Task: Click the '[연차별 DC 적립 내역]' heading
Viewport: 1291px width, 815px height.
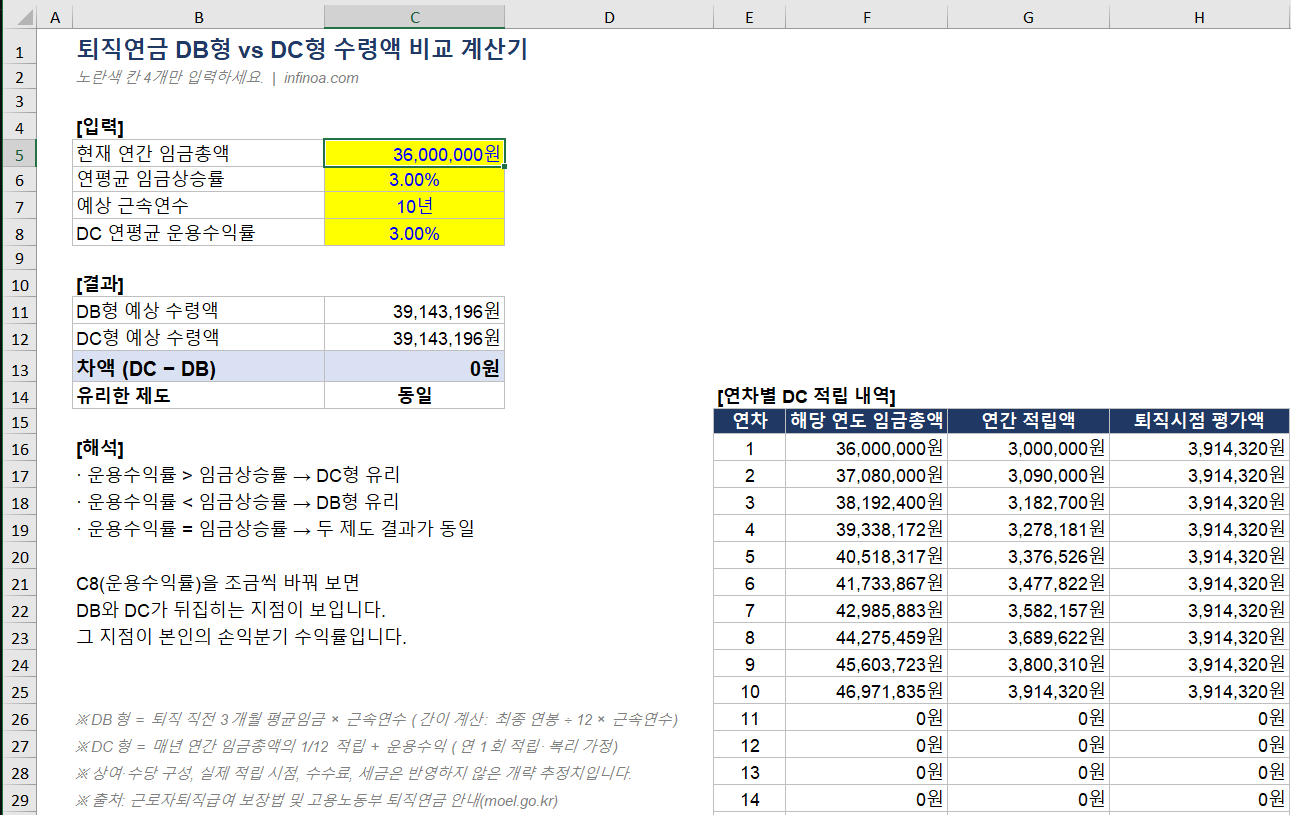Action: pos(806,395)
